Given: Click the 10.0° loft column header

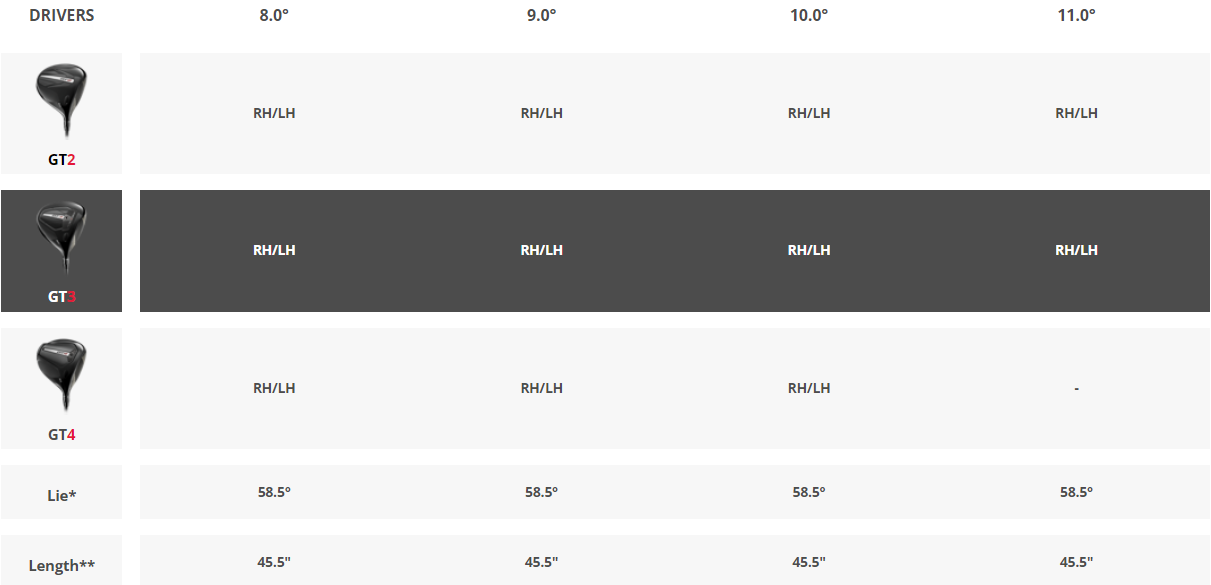Looking at the screenshot, I should [x=809, y=16].
